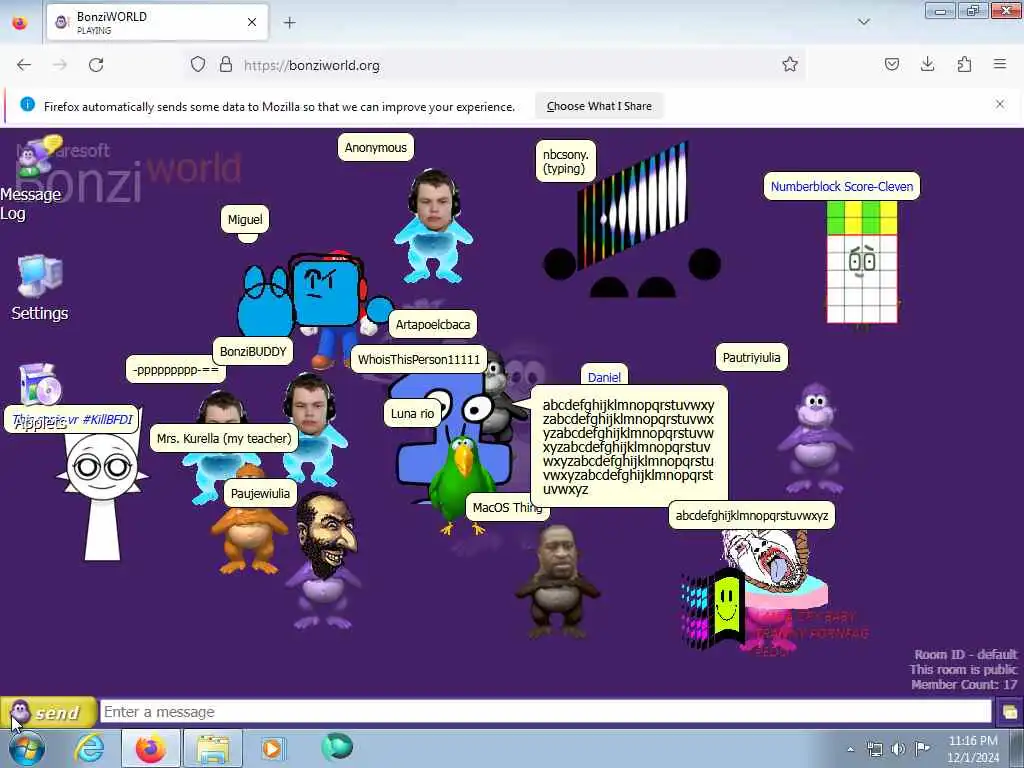Open the Windows Start menu
The height and width of the screenshot is (768, 1024).
(26, 748)
